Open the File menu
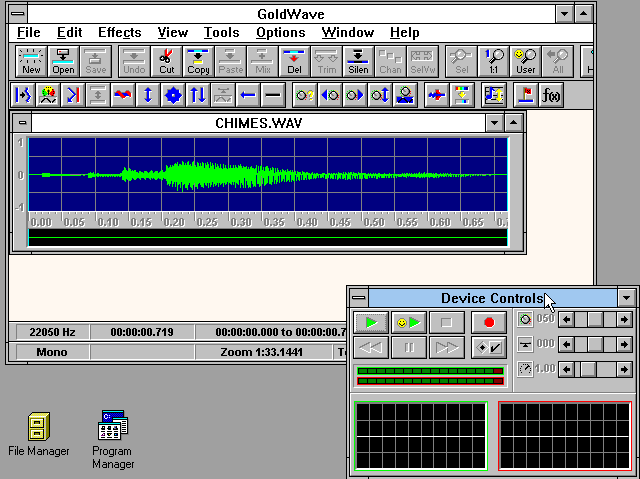640x479 pixels. tap(29, 33)
